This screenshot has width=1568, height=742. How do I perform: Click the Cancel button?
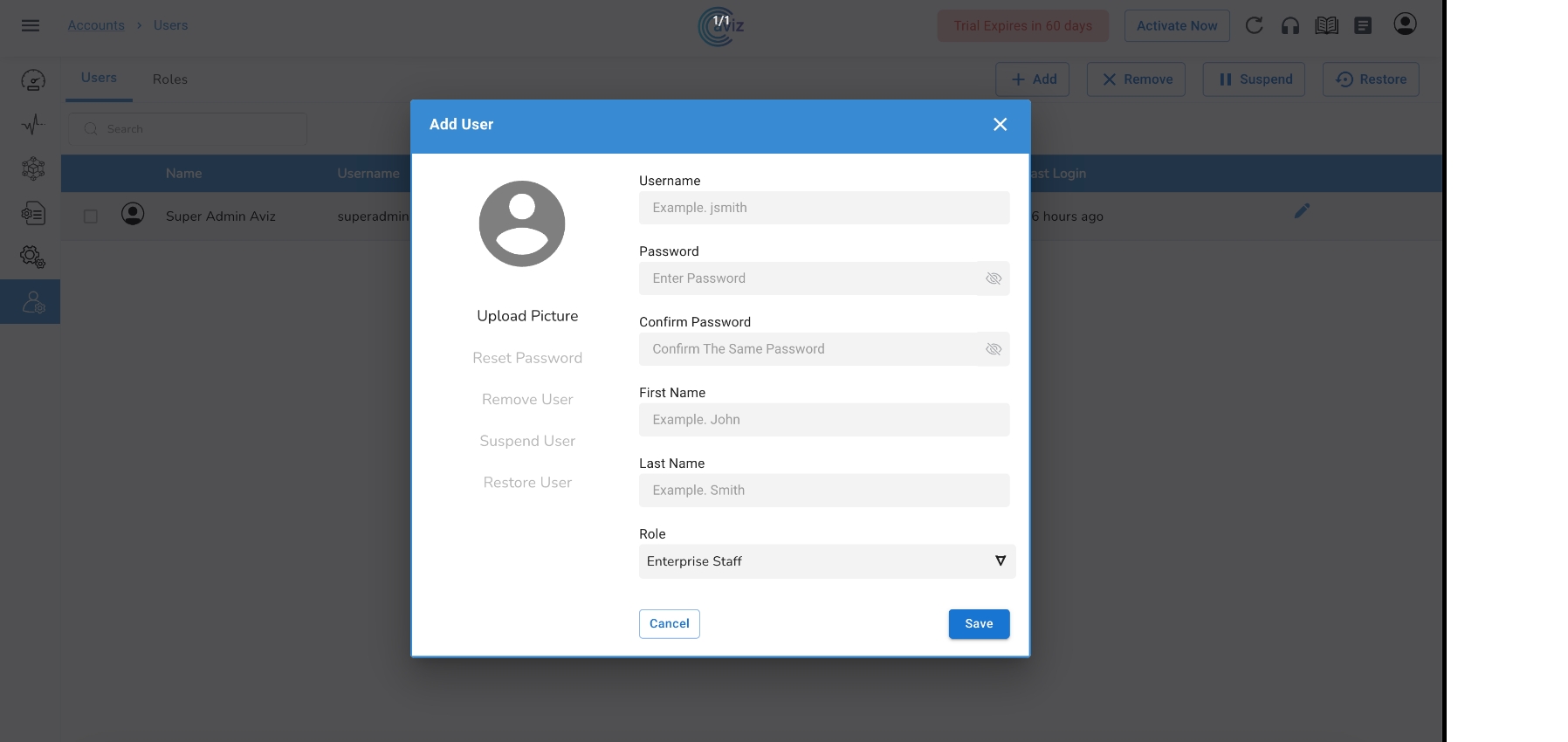click(669, 623)
